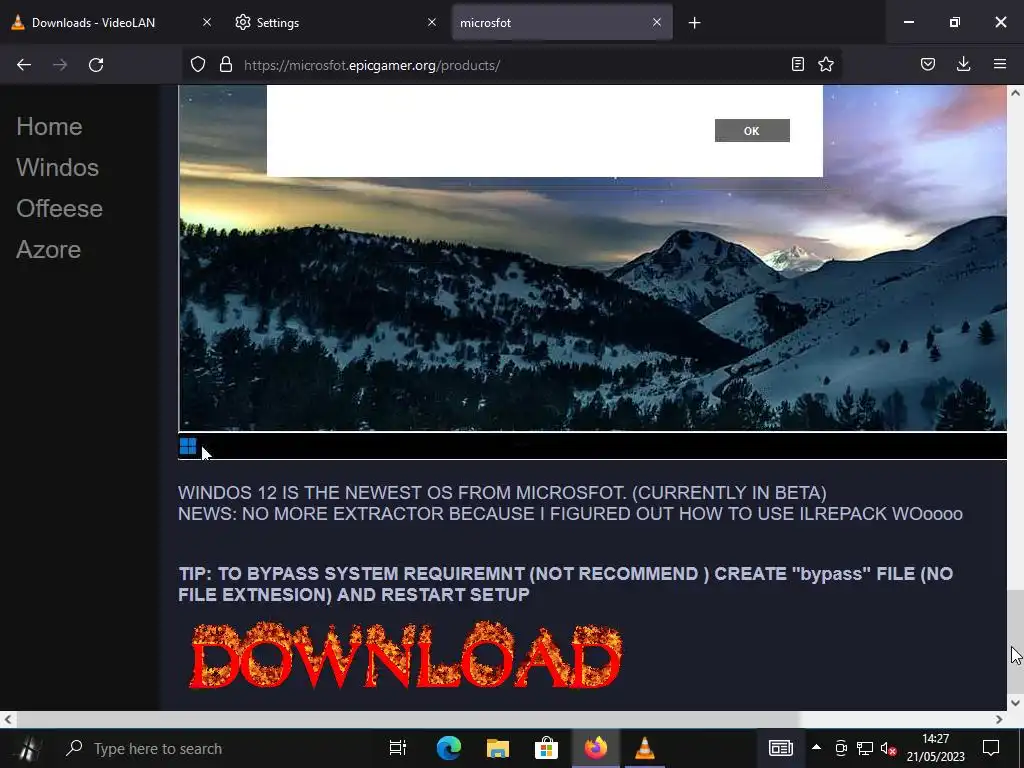Click the 'TIP: TO BYPASS SYSTEM REQUIREMNT' text
Image resolution: width=1024 pixels, height=768 pixels.
(566, 584)
